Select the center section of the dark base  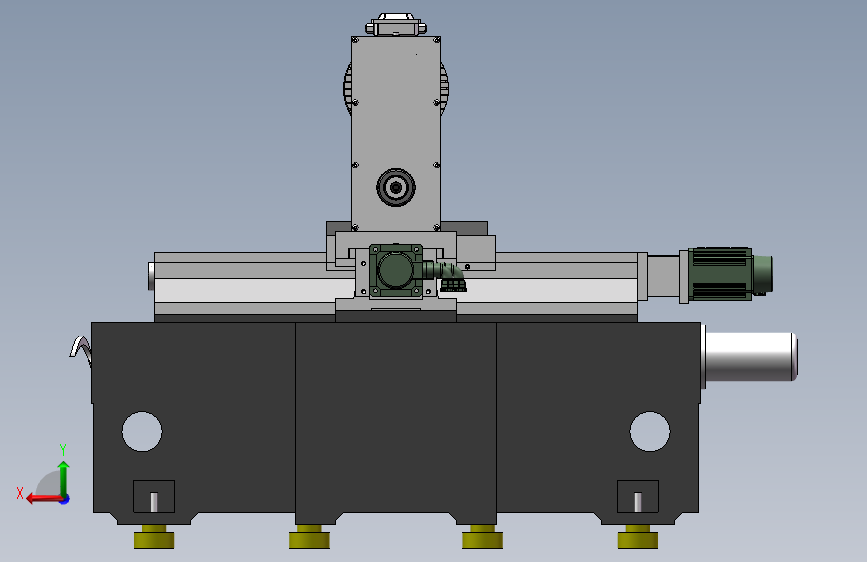click(x=396, y=423)
